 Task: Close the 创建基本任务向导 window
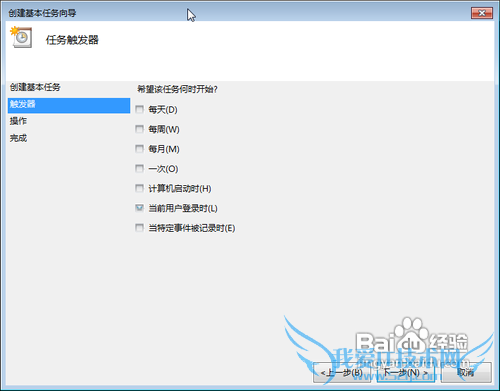[x=482, y=13]
